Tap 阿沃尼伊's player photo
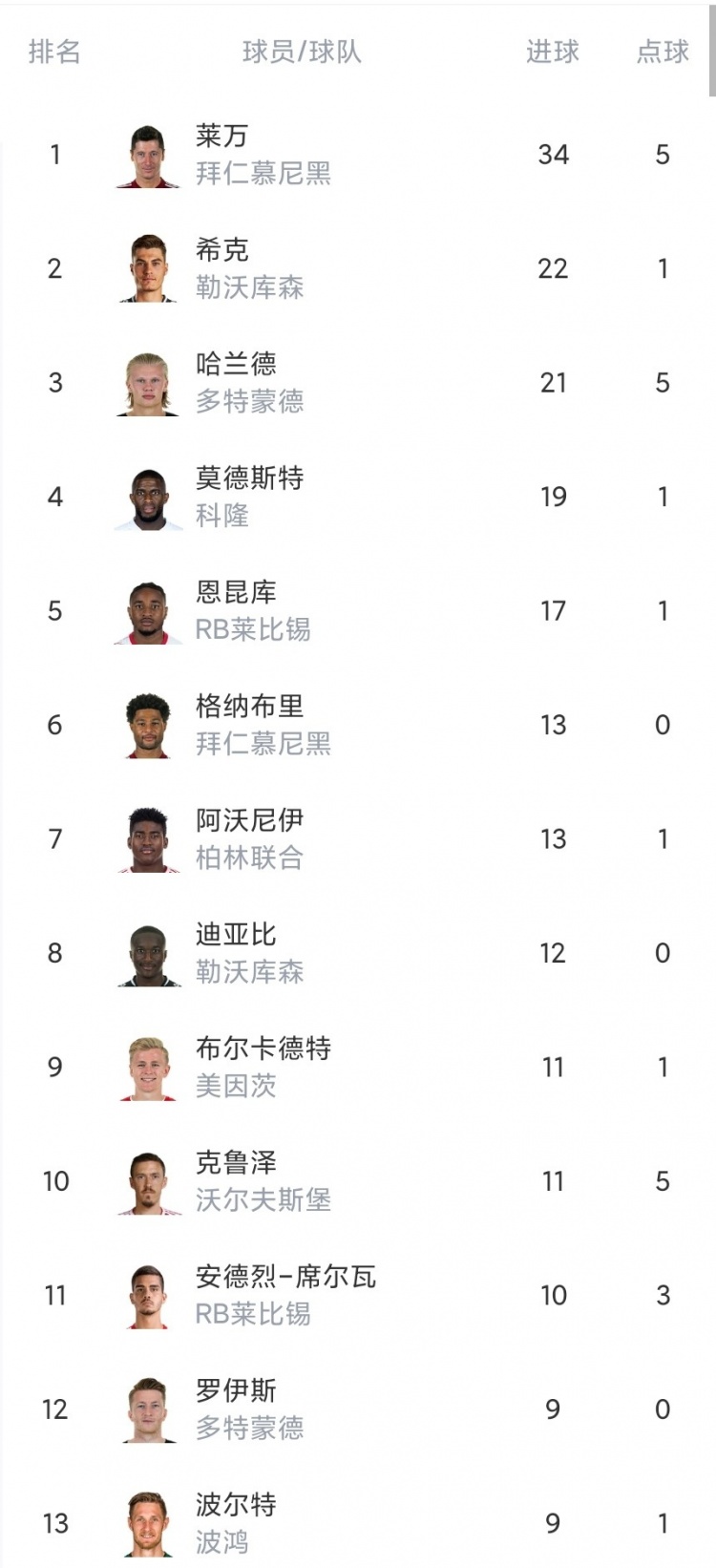 coord(148,840)
